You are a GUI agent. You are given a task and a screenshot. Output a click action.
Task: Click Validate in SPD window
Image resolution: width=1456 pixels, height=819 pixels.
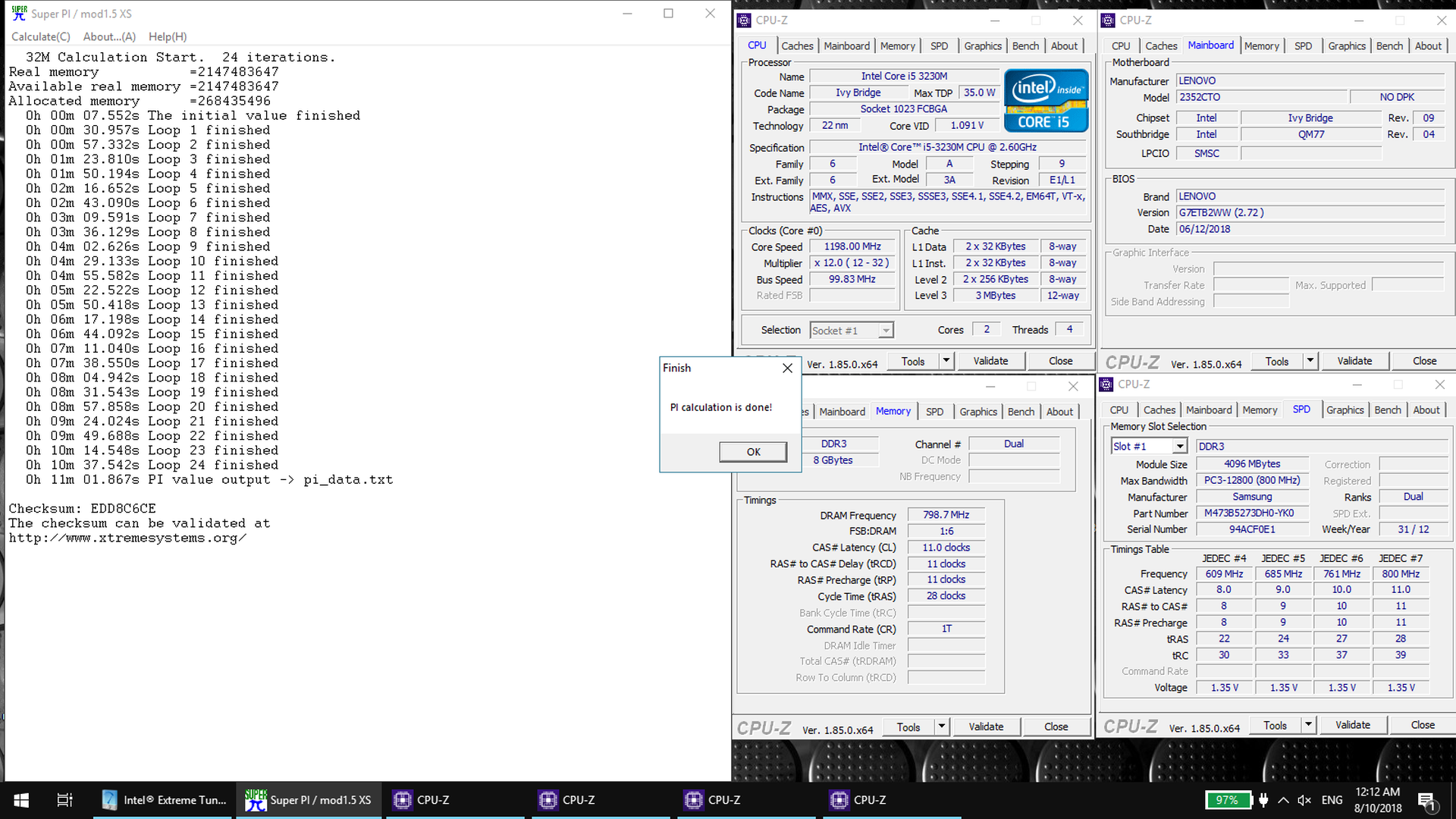(x=1353, y=726)
